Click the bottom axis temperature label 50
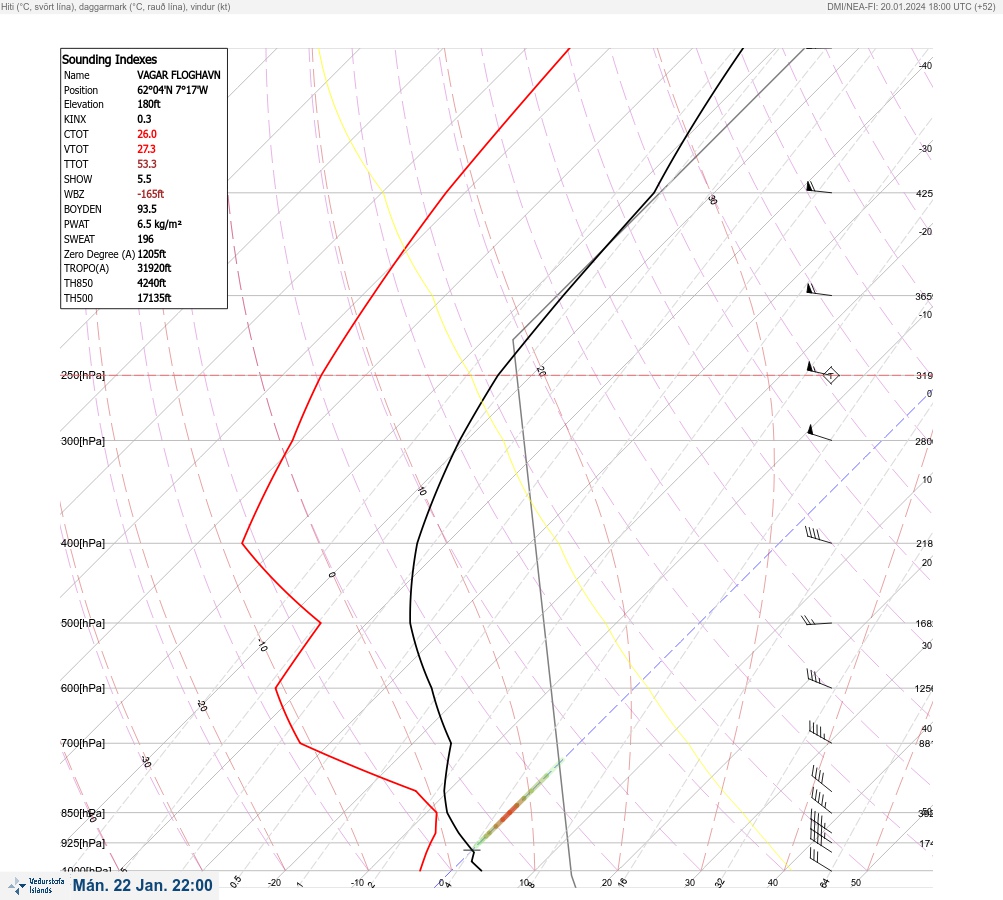The width and height of the screenshot is (1003, 900). [x=856, y=883]
